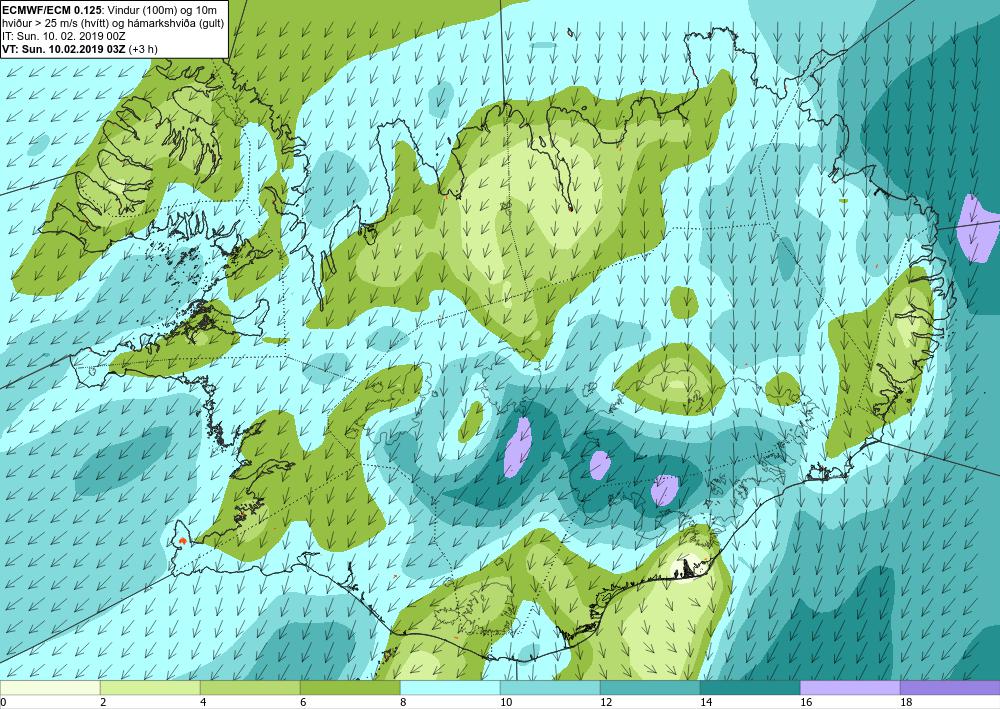Click the '(+3 h)' forecast offset text
Viewport: 1000px width, 709px height.
click(143, 49)
